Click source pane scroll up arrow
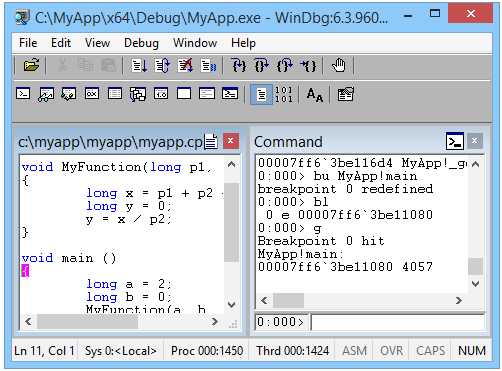The width and height of the screenshot is (502, 371). pos(231,164)
